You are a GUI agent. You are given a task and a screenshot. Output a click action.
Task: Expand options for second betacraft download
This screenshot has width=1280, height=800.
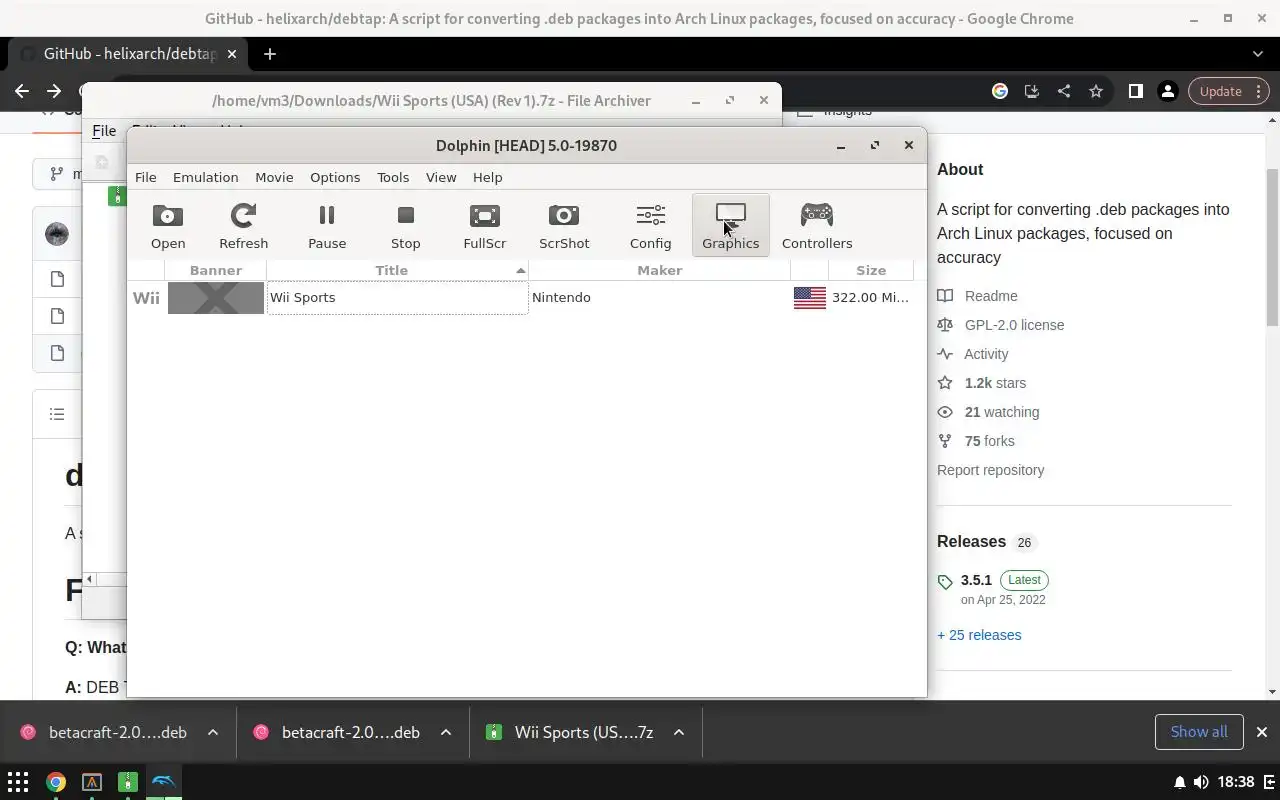pyautogui.click(x=446, y=732)
